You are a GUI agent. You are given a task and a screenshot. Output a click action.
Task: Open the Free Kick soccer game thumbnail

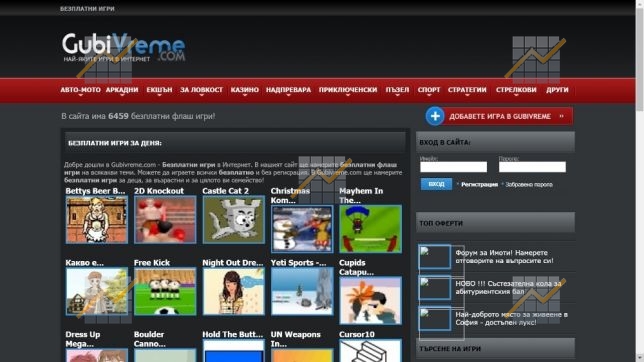[x=165, y=291]
